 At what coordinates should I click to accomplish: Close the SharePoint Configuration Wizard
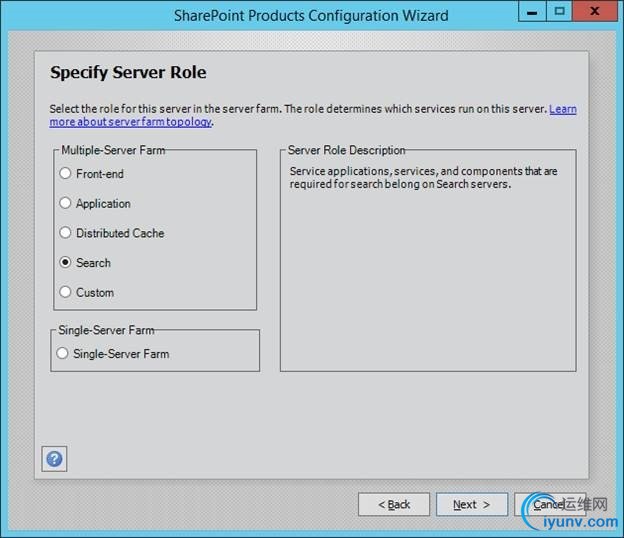(595, 12)
